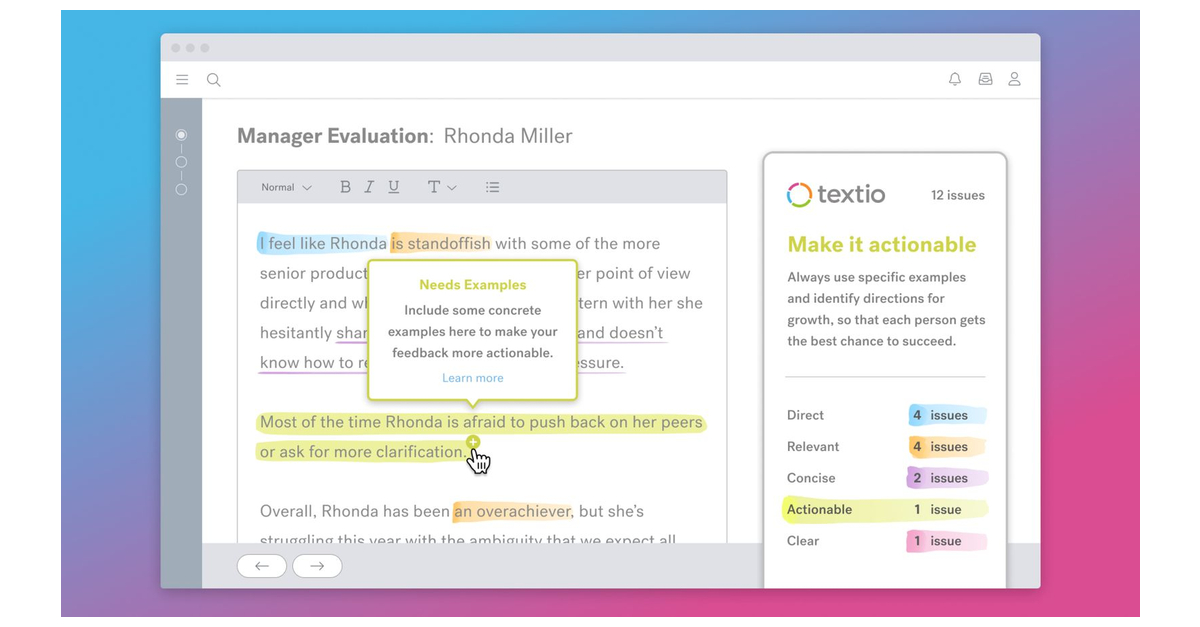
Task: Expand the Normal paragraph style dropdown
Action: 286,187
